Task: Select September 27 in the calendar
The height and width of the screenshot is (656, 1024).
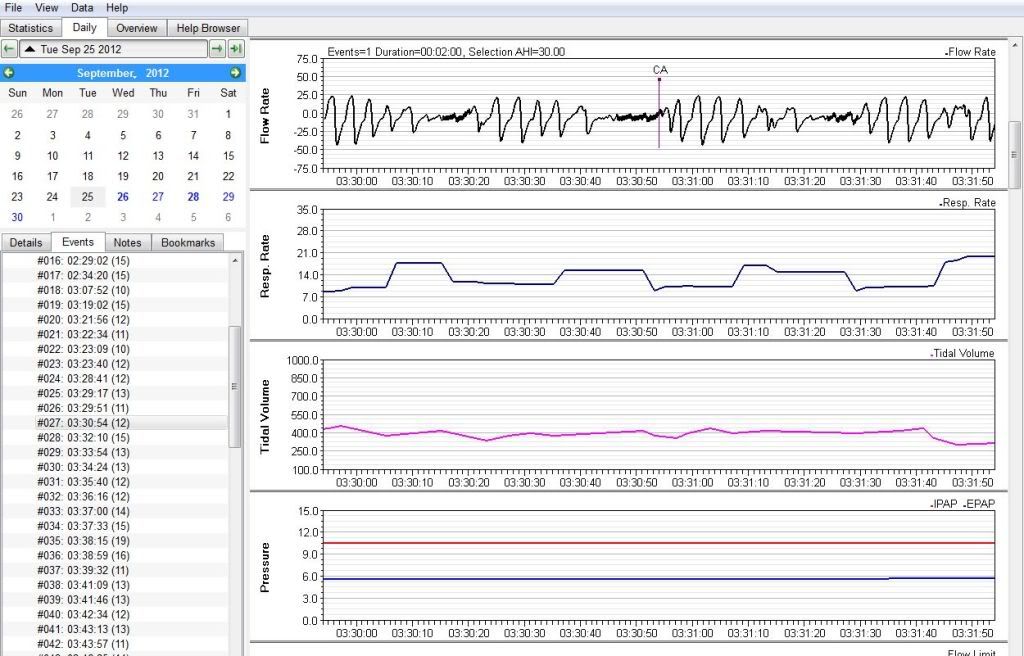Action: click(158, 197)
